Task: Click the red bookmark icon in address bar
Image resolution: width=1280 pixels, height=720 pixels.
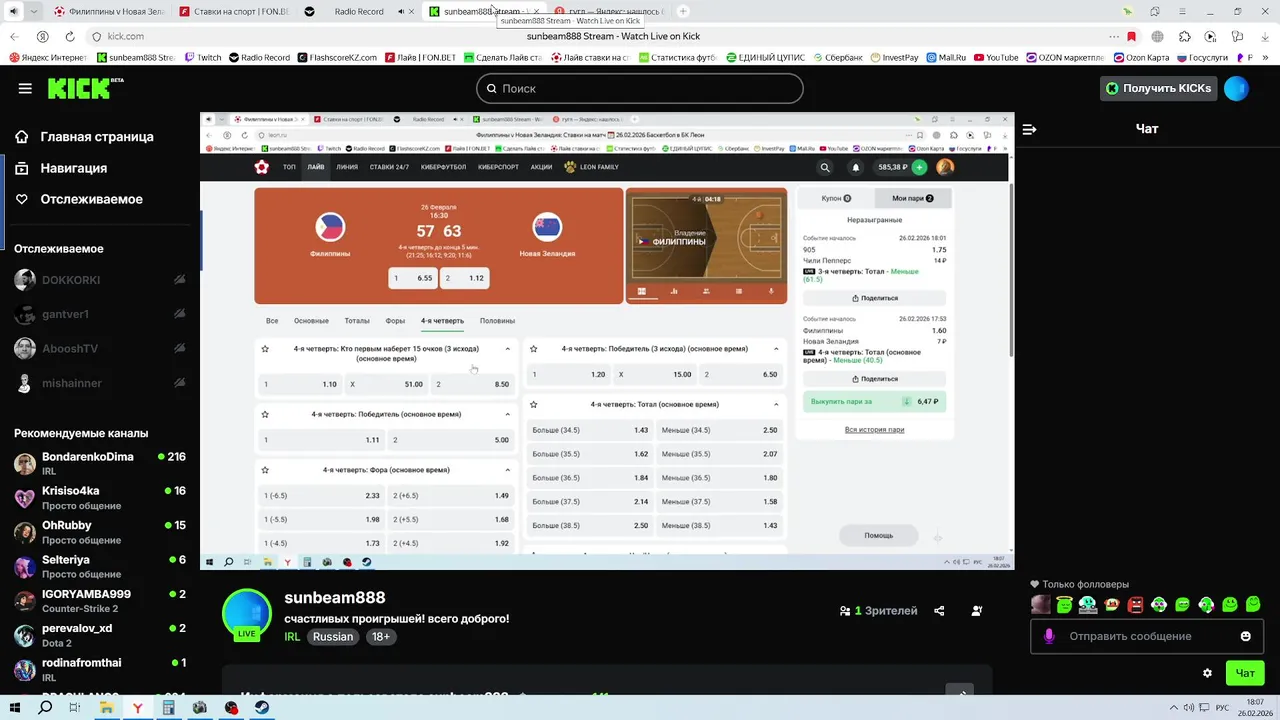Action: pyautogui.click(x=1131, y=36)
